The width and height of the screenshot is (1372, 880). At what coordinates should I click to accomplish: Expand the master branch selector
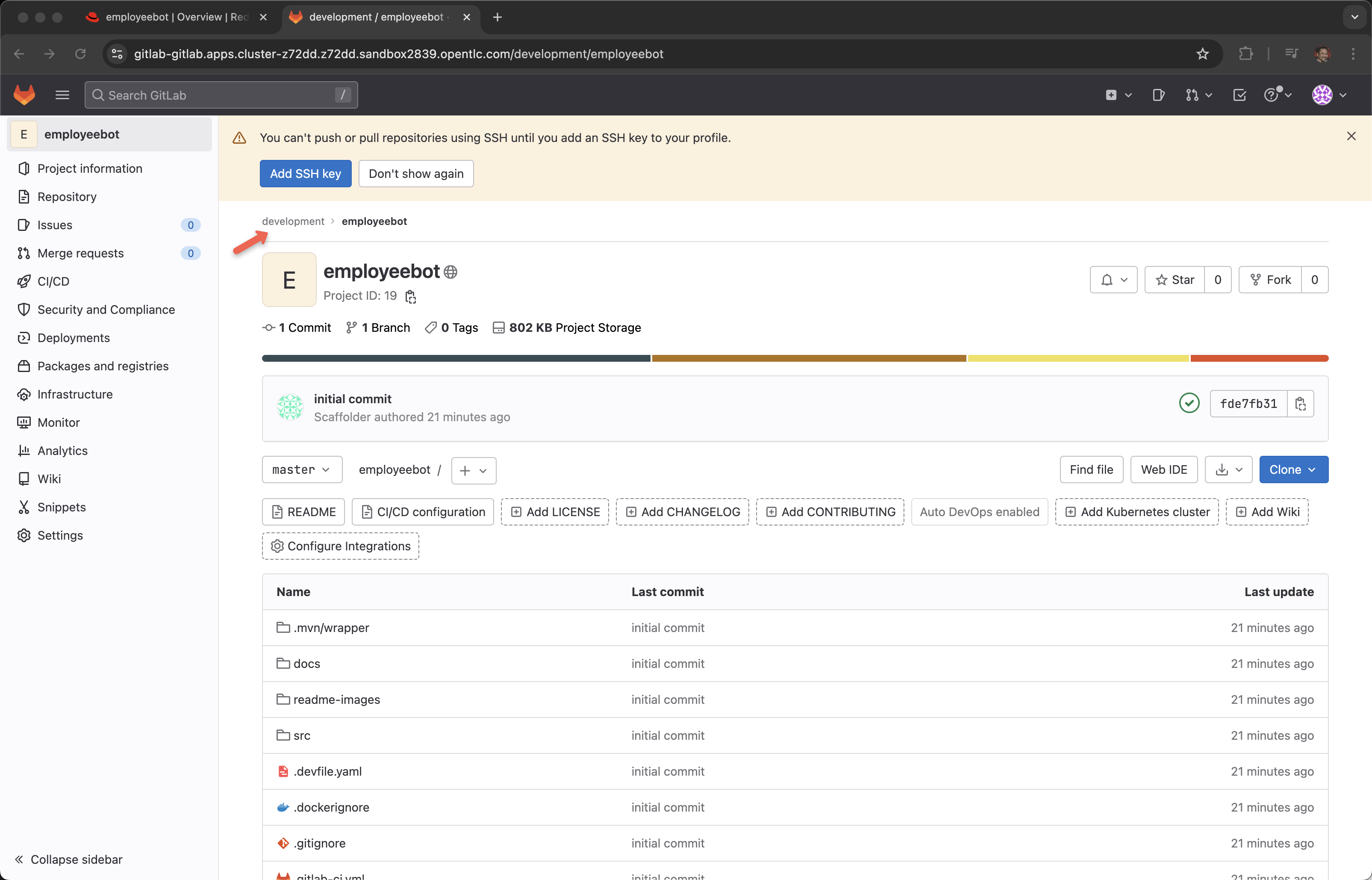(x=302, y=470)
